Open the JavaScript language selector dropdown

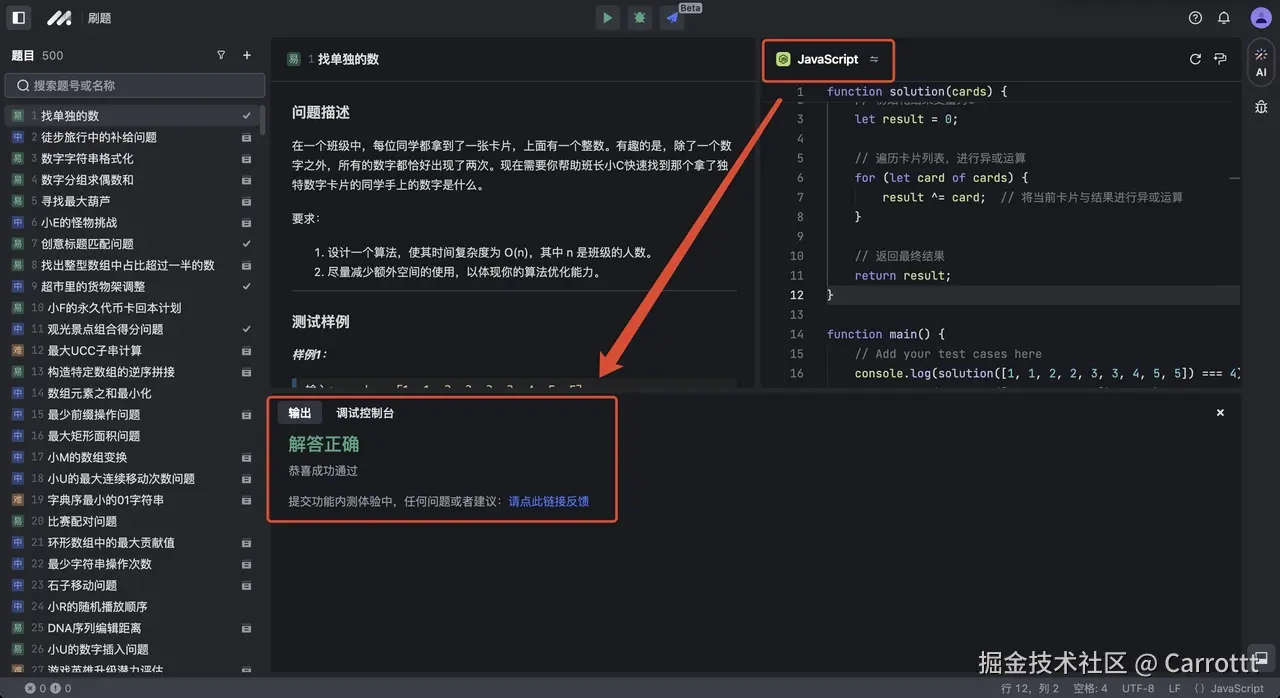[828, 60]
